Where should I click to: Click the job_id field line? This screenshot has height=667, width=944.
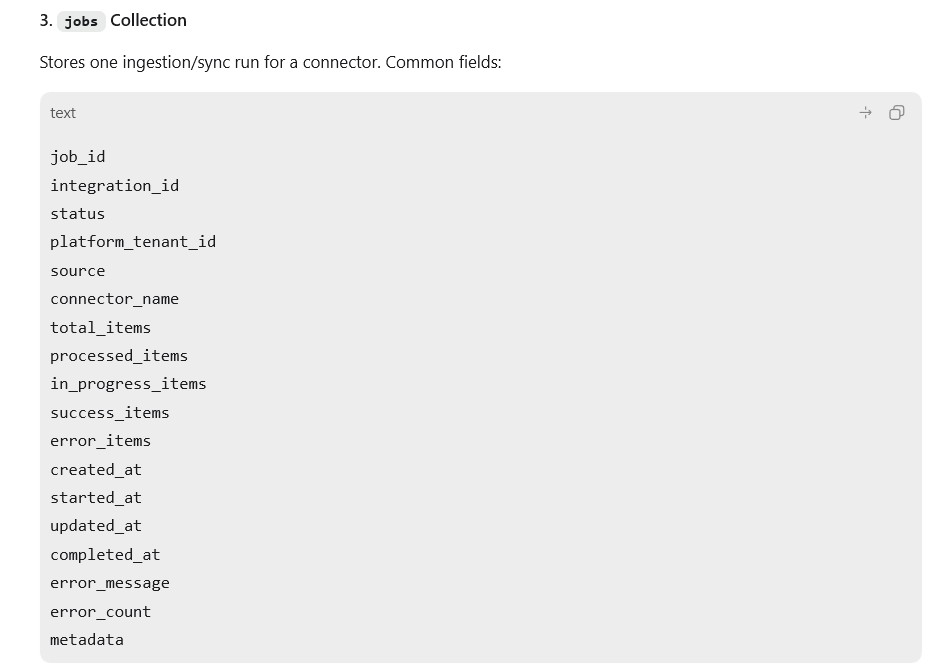pyautogui.click(x=78, y=157)
